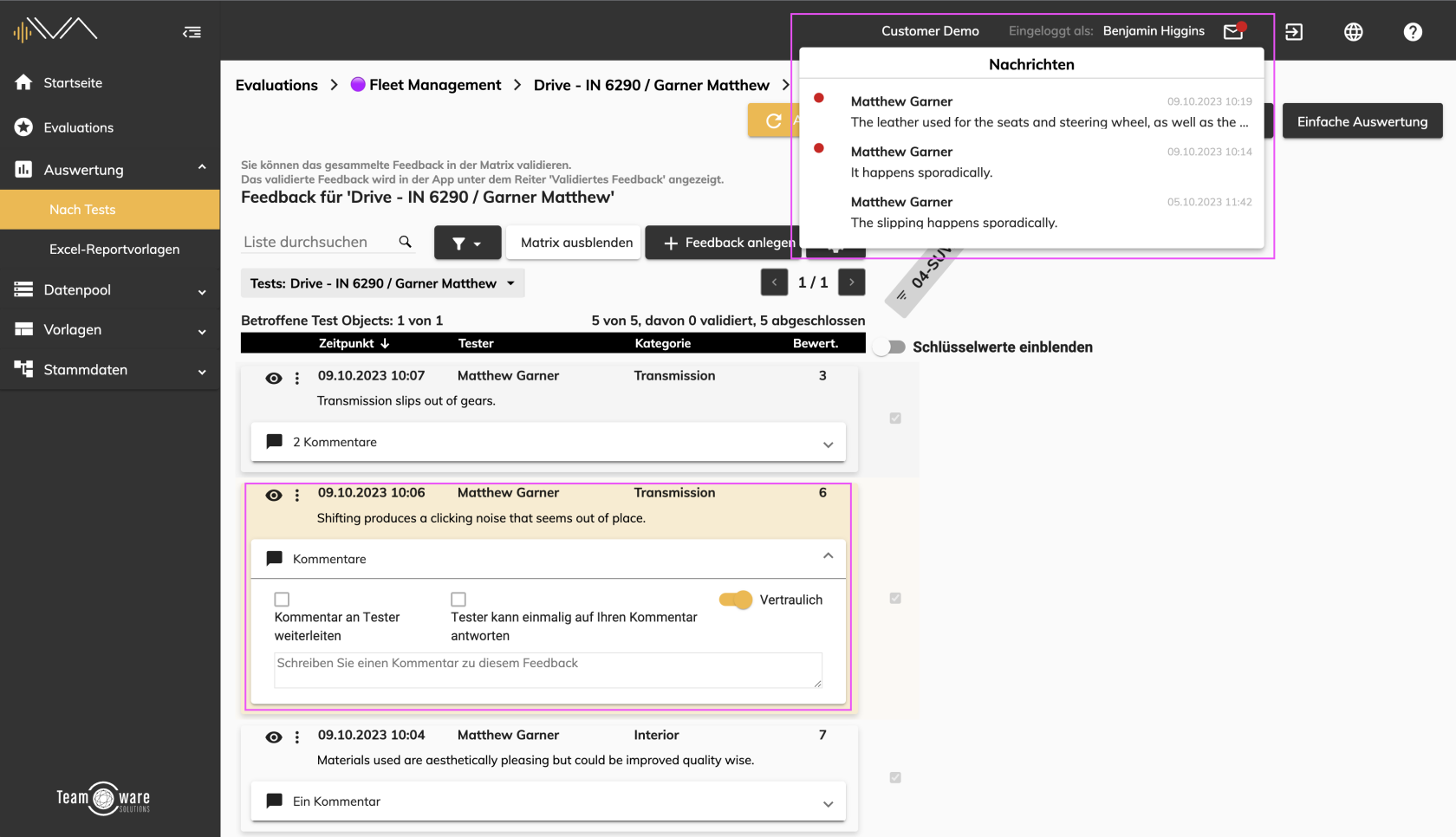
Task: Open three-dot menu for 10:06 feedback
Action: [x=297, y=495]
